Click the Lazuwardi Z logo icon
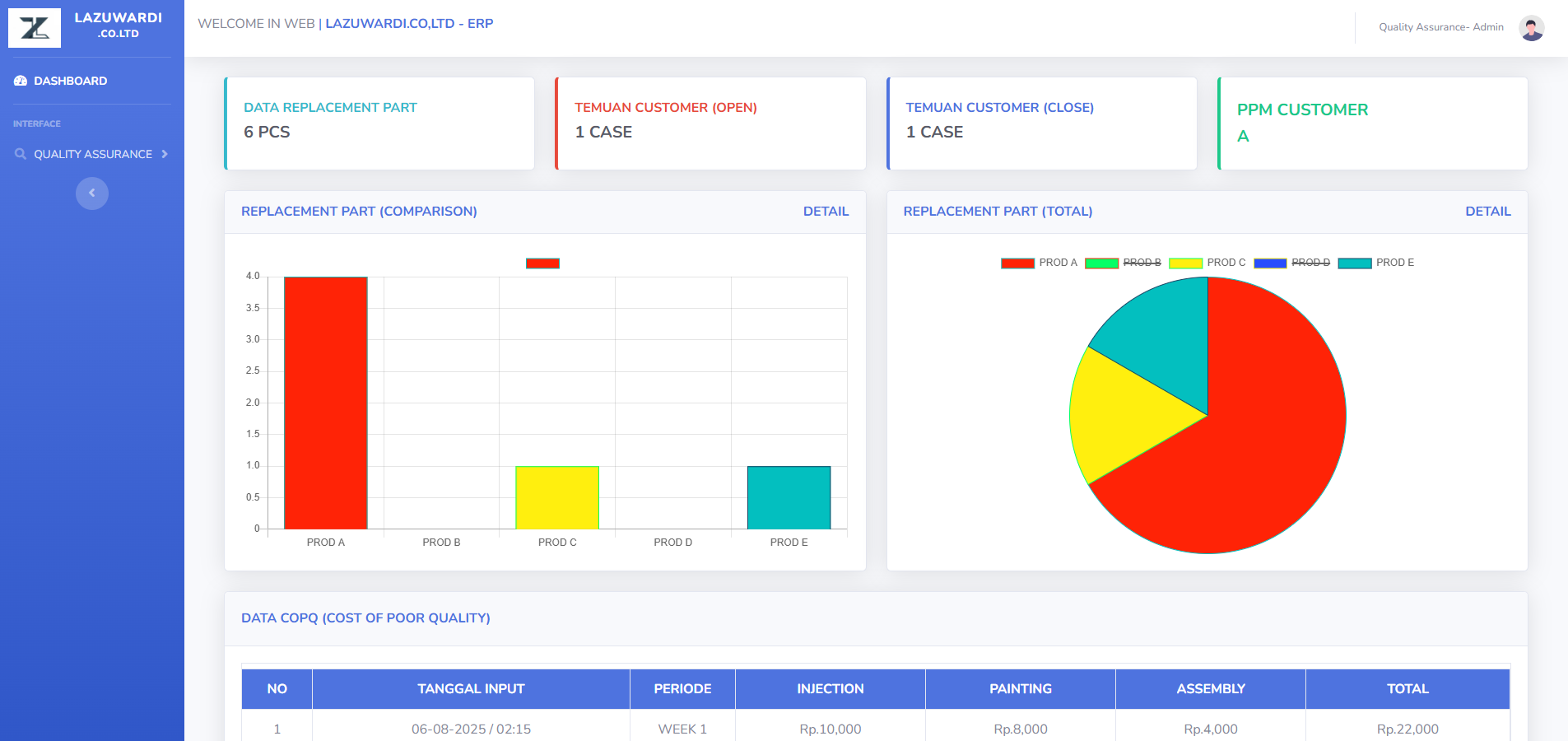This screenshot has width=1568, height=741. click(35, 28)
